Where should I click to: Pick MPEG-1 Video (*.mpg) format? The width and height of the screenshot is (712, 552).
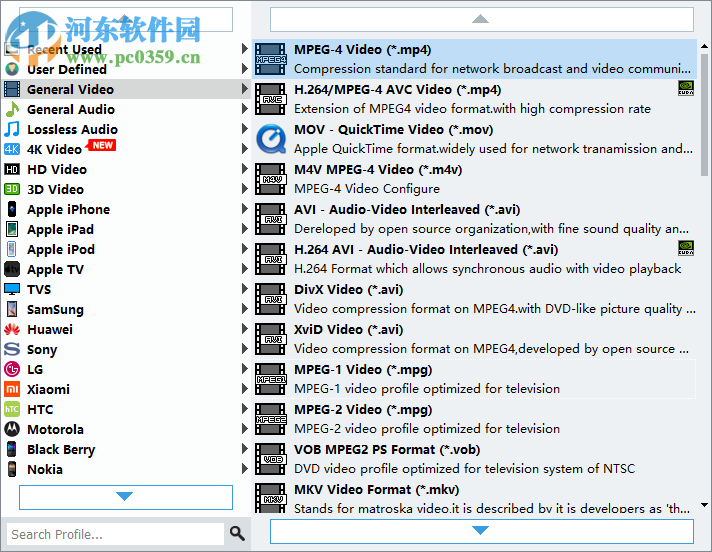click(x=475, y=379)
